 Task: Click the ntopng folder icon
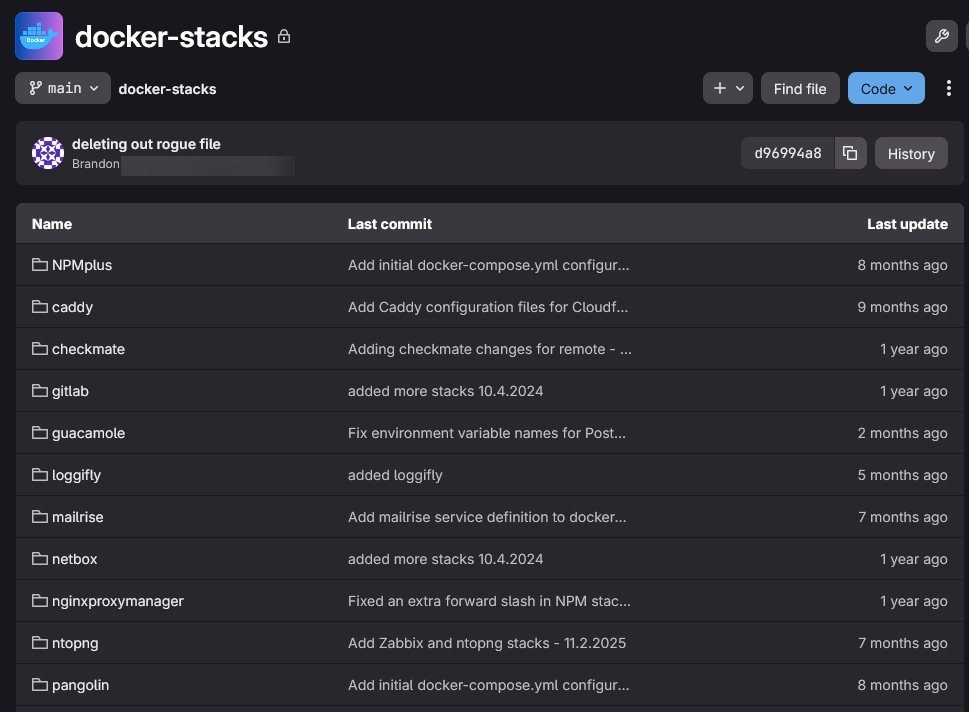(x=40, y=643)
